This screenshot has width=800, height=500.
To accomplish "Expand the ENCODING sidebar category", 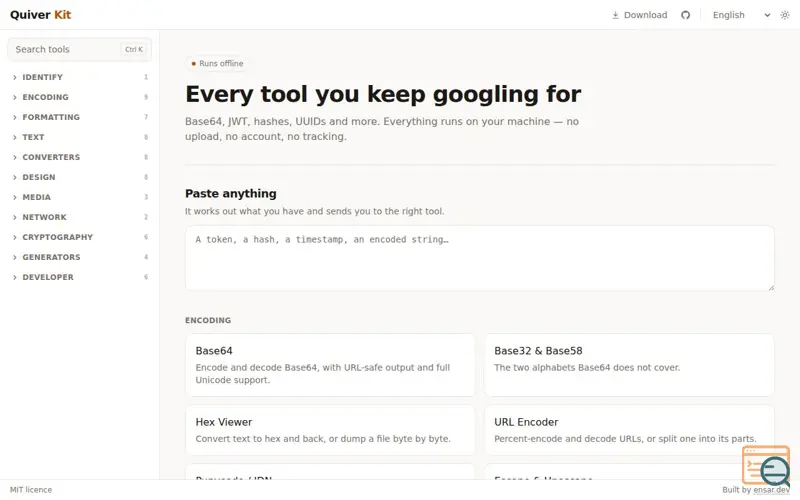I will pos(80,97).
